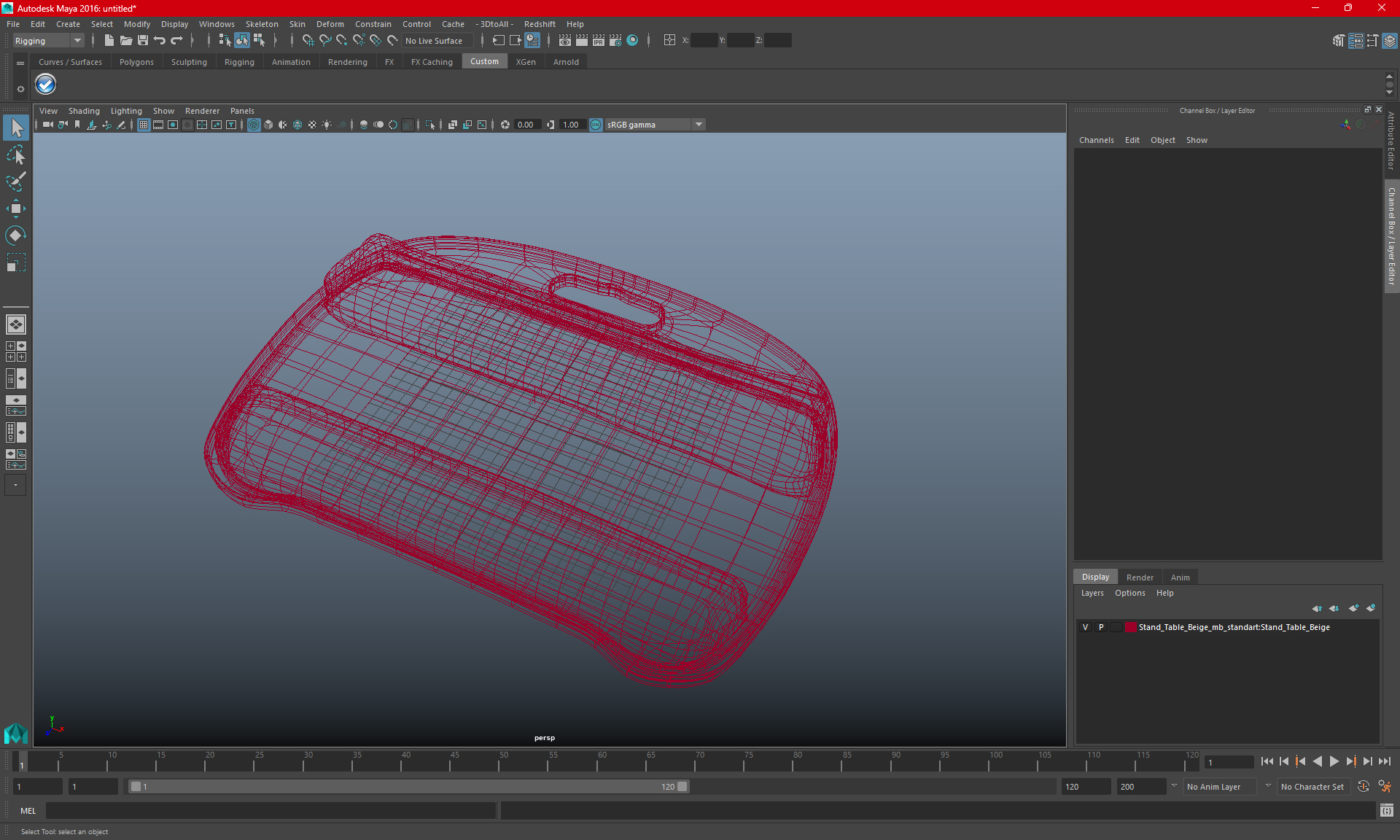Viewport: 1400px width, 840px height.
Task: Activate the Move tool
Action: click(16, 209)
